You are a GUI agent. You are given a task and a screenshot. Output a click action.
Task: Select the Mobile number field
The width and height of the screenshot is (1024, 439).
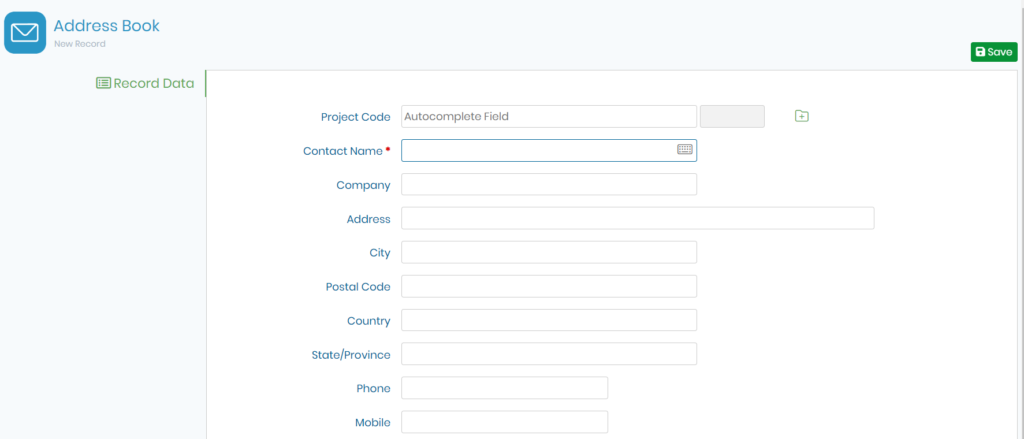click(x=504, y=422)
